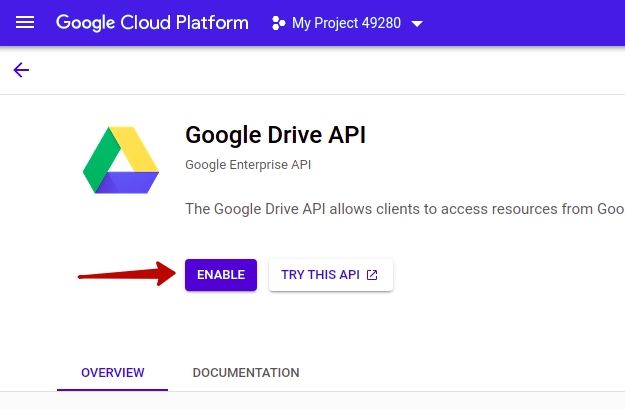Expand the My Project 49280 dropdown arrow
This screenshot has width=625, height=409.
coord(417,24)
